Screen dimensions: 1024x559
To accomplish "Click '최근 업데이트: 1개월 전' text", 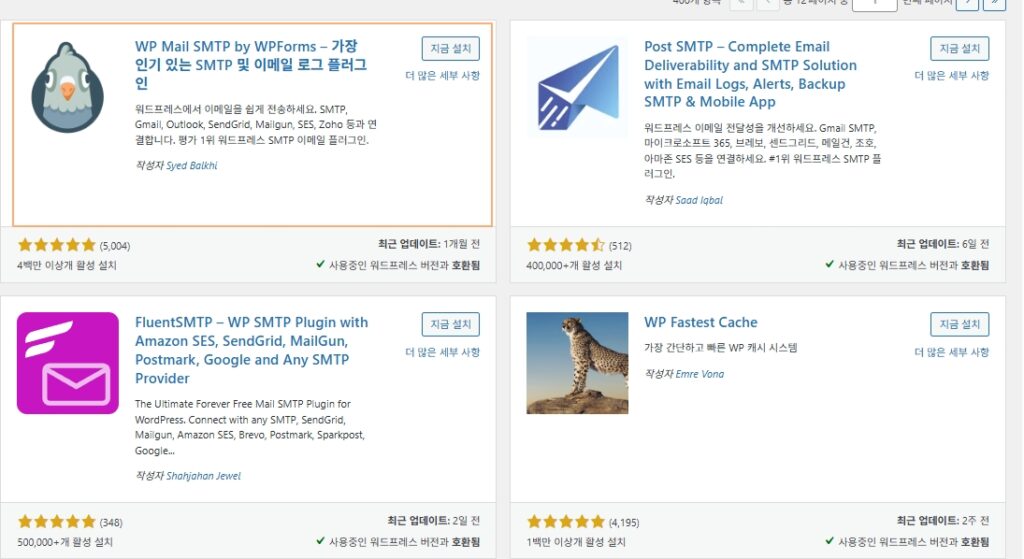I will point(429,244).
